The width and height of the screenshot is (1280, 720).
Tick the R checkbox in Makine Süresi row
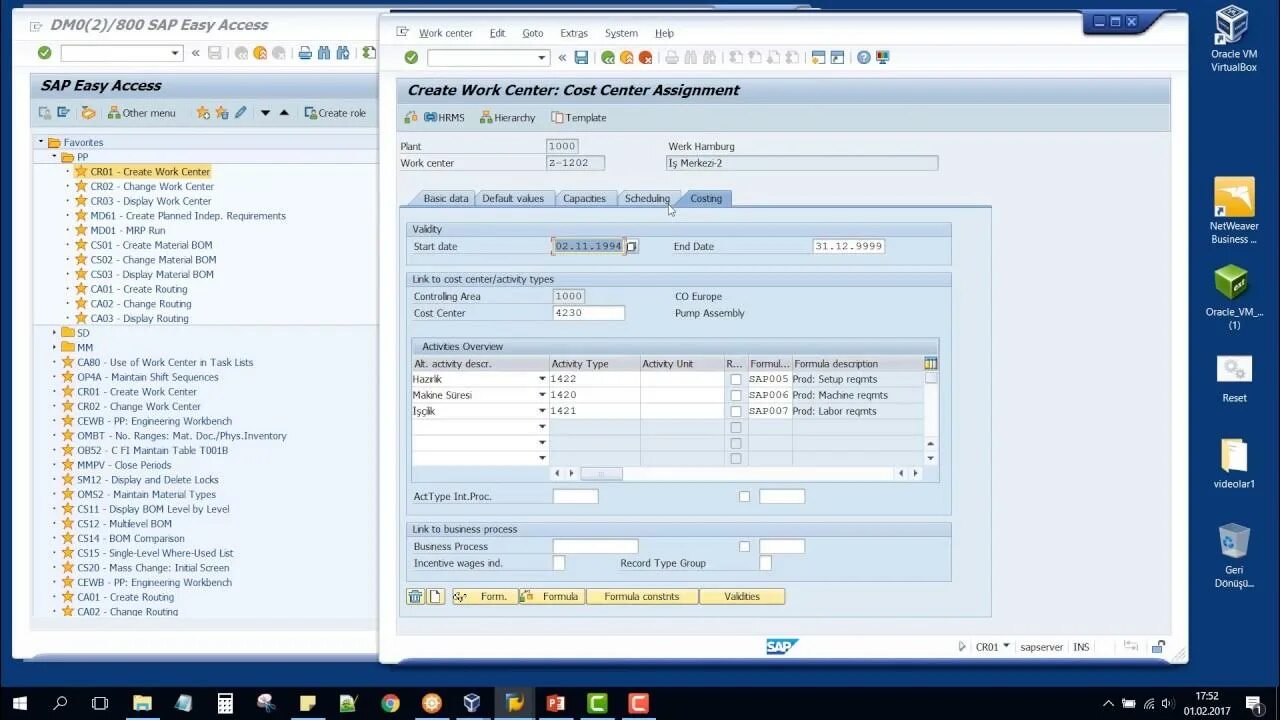[x=736, y=395]
